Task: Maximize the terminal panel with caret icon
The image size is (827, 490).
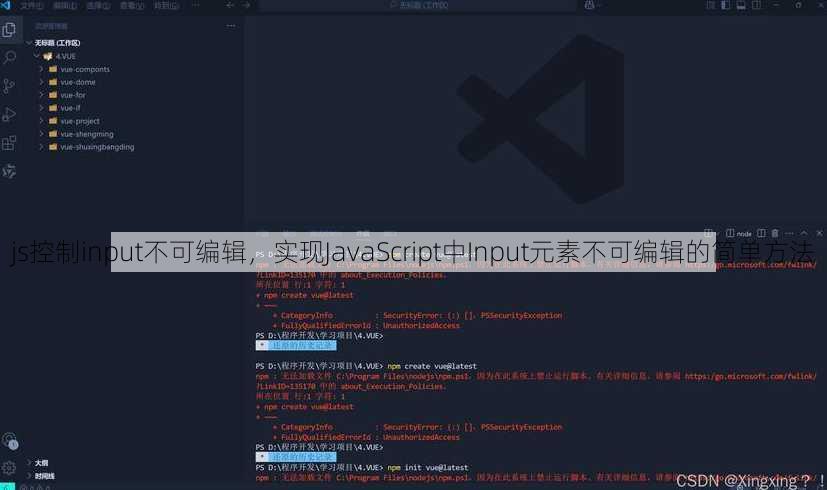Action: point(804,233)
